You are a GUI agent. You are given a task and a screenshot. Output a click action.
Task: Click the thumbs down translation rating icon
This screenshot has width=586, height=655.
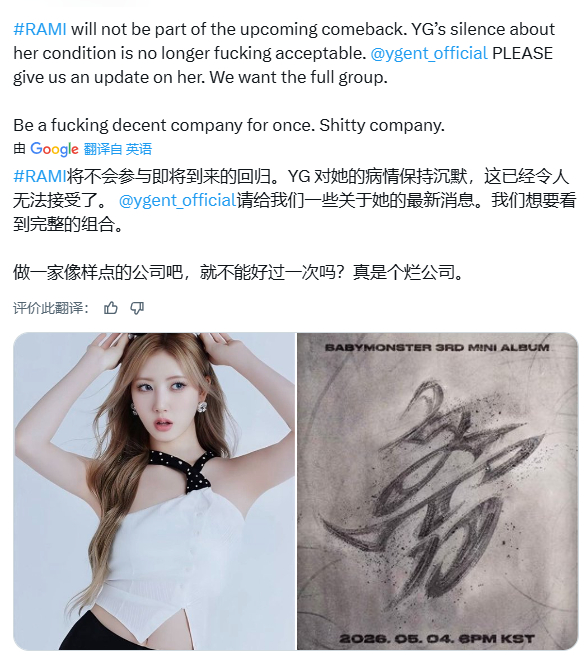(137, 308)
